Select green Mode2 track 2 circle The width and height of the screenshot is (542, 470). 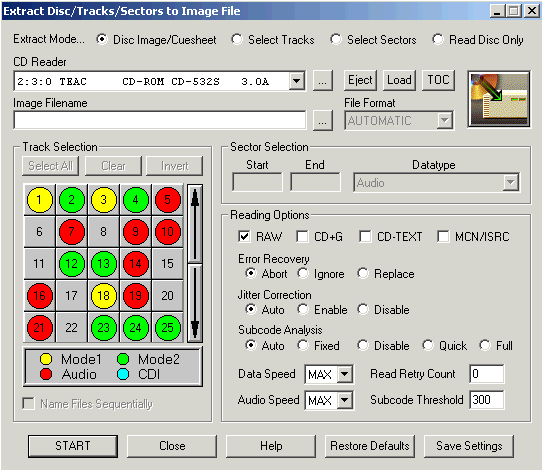click(x=72, y=200)
